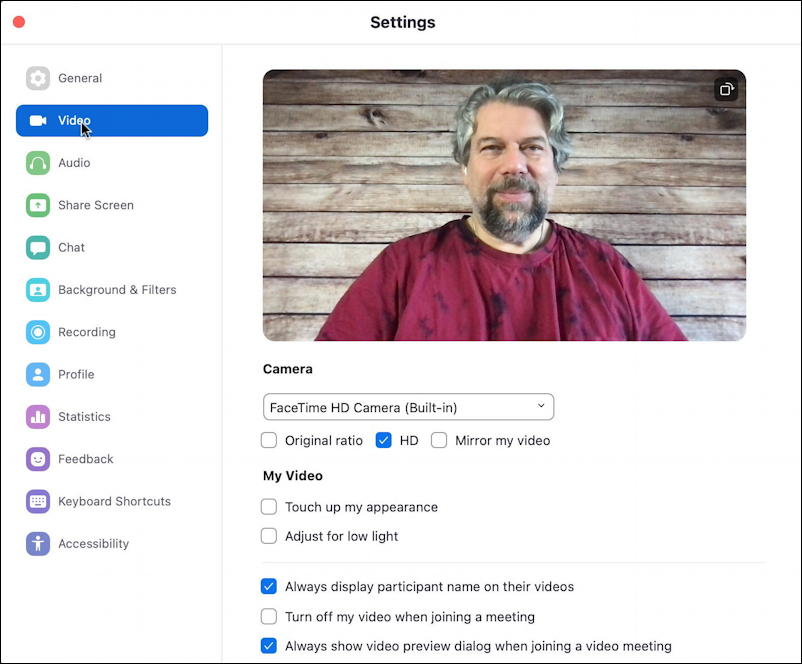Open Background & Filters settings icon
Image resolution: width=802 pixels, height=664 pixels.
click(38, 289)
